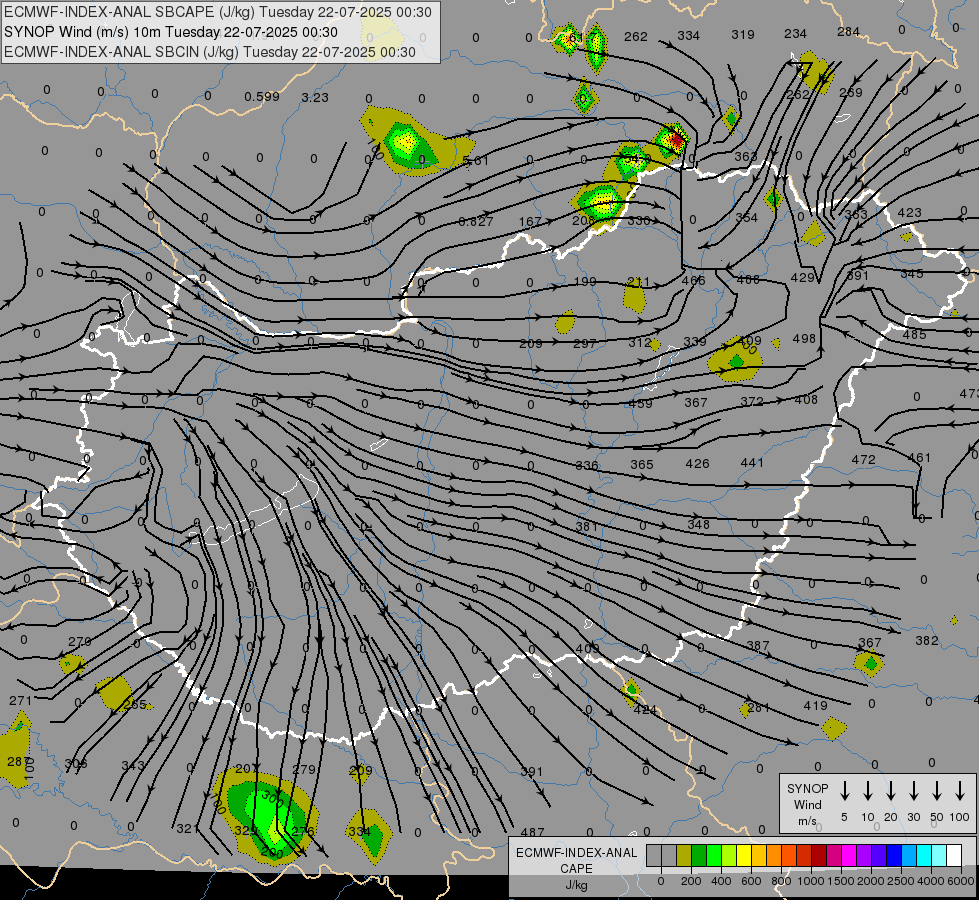Click the 498 value on the map
979x900 pixels.
804,339
